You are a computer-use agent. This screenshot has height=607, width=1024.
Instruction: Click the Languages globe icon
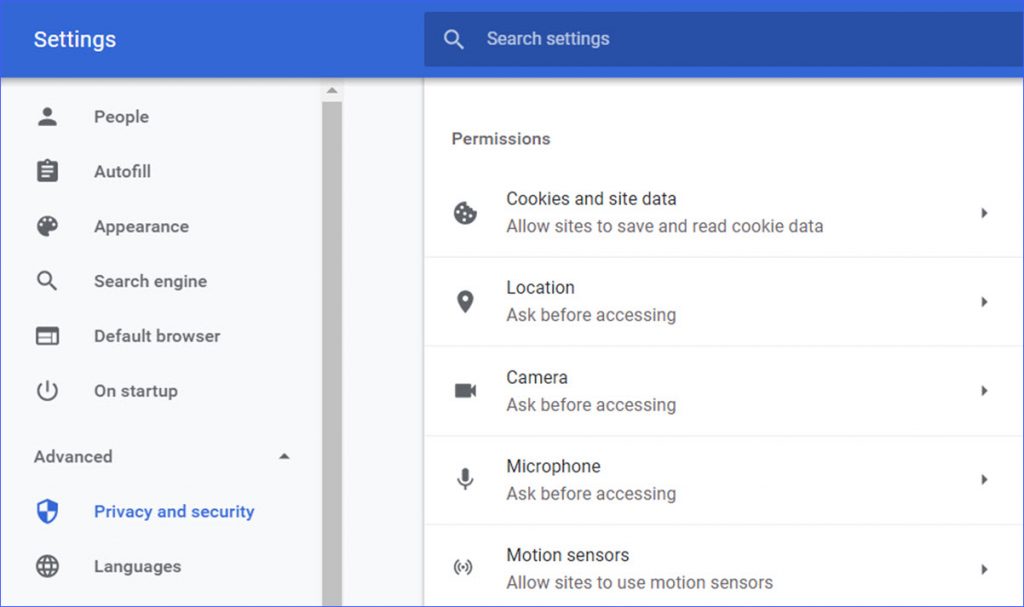(x=47, y=566)
